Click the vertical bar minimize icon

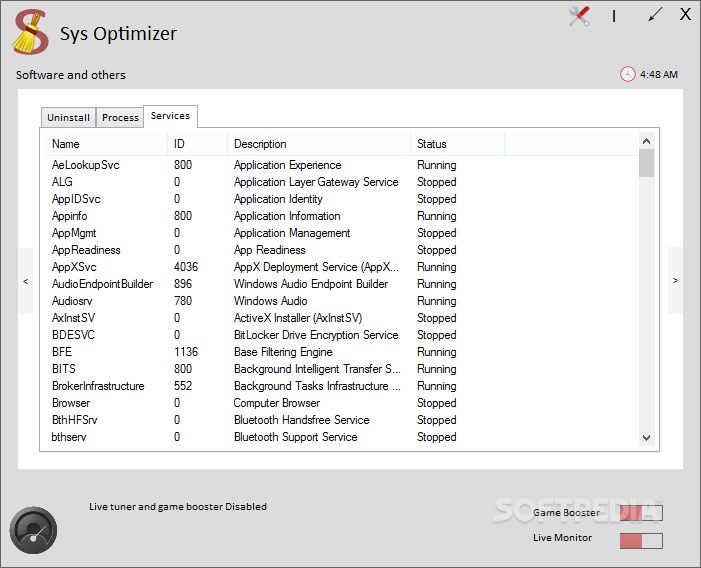614,17
